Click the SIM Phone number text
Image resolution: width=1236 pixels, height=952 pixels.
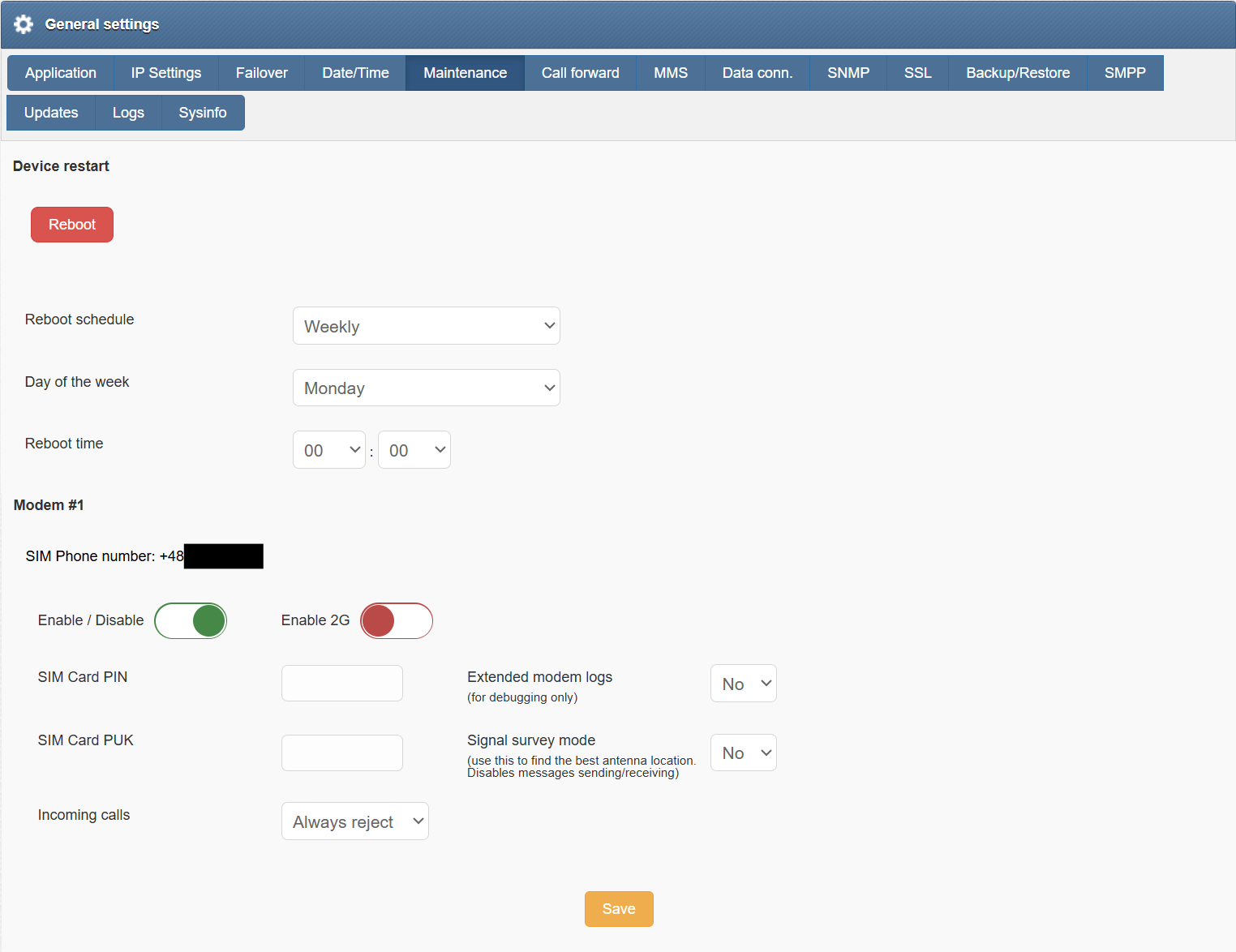[x=105, y=556]
